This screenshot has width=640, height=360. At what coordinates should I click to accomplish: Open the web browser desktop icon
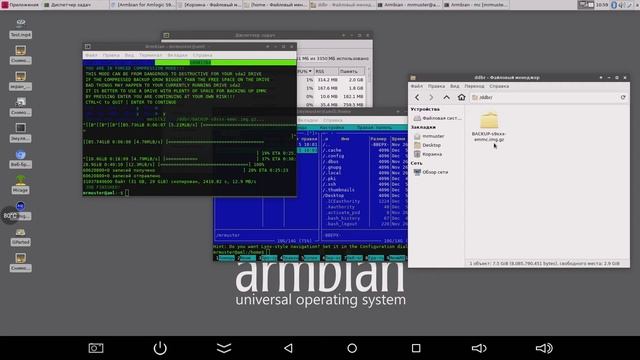[x=20, y=159]
